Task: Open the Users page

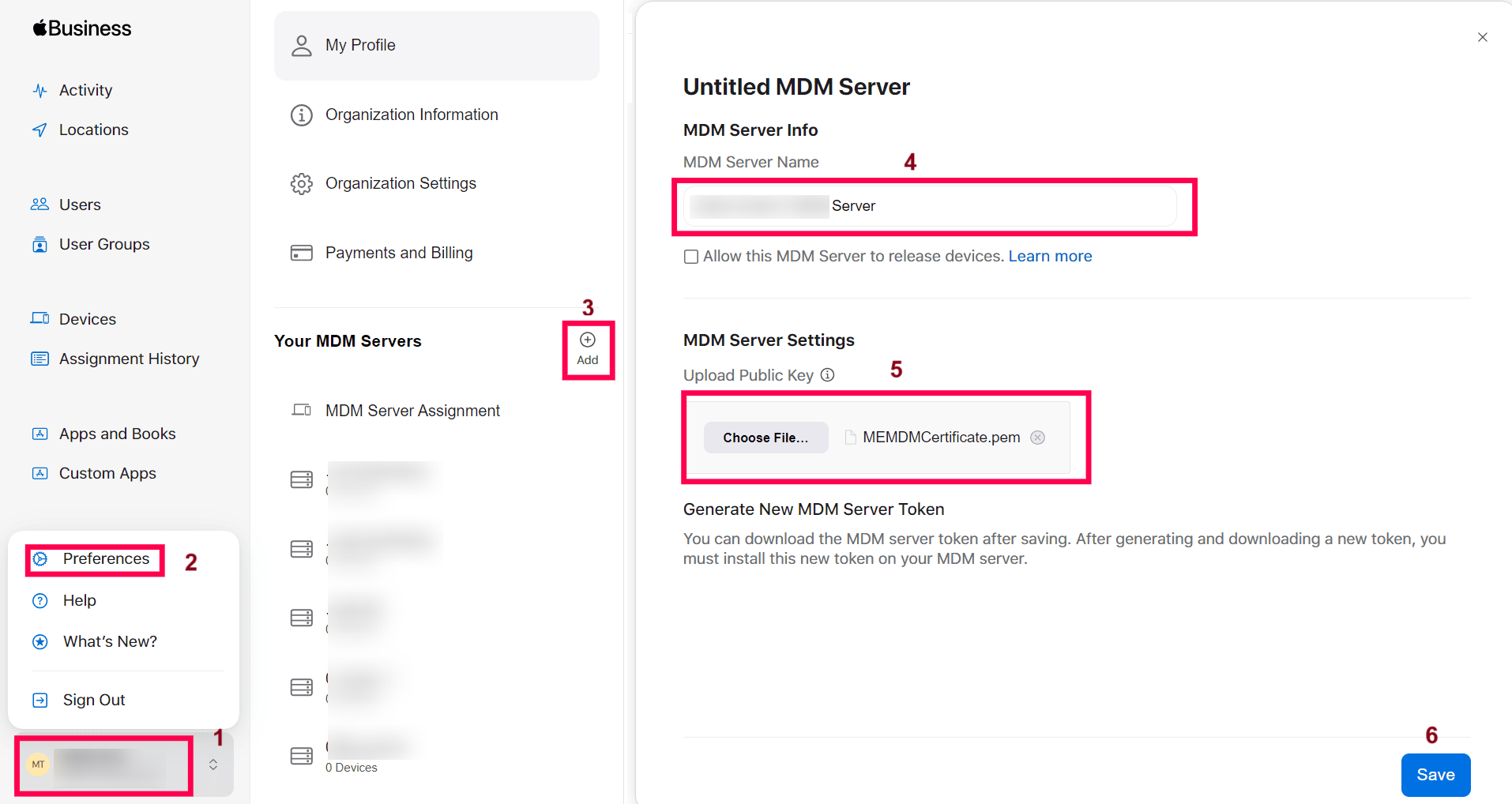Action: 80,205
